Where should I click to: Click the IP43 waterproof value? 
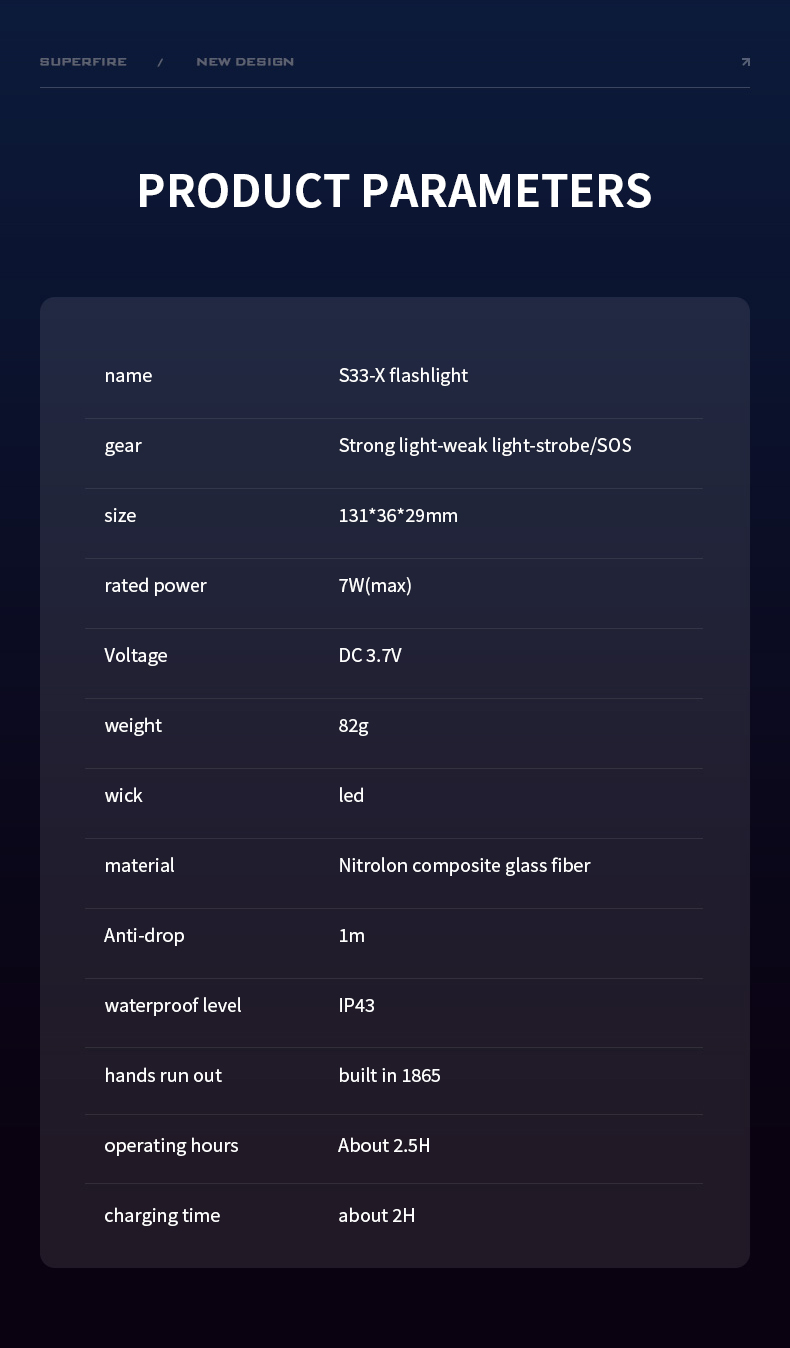[x=356, y=1005]
